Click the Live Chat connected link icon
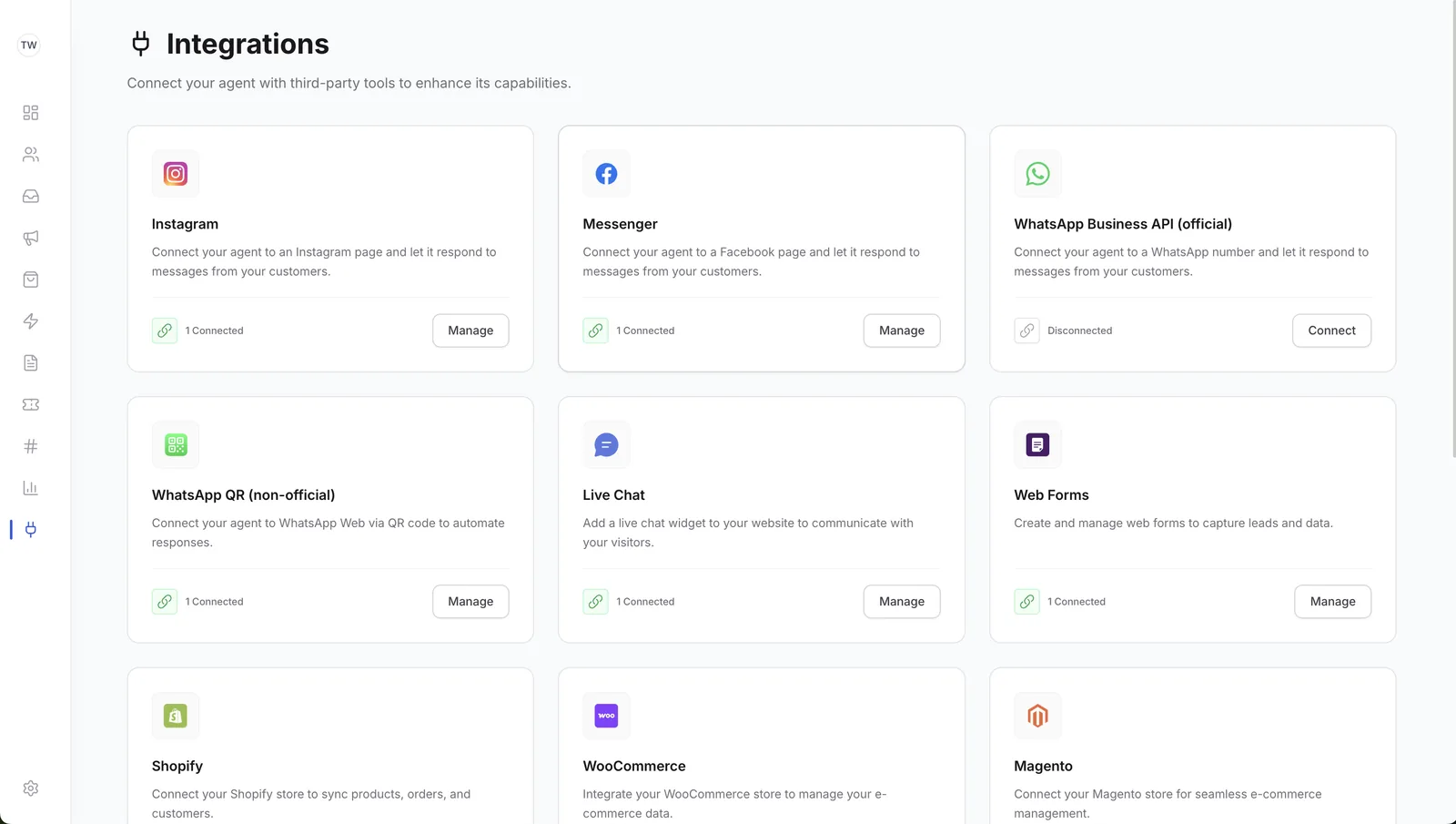This screenshot has width=1456, height=824. coord(595,602)
